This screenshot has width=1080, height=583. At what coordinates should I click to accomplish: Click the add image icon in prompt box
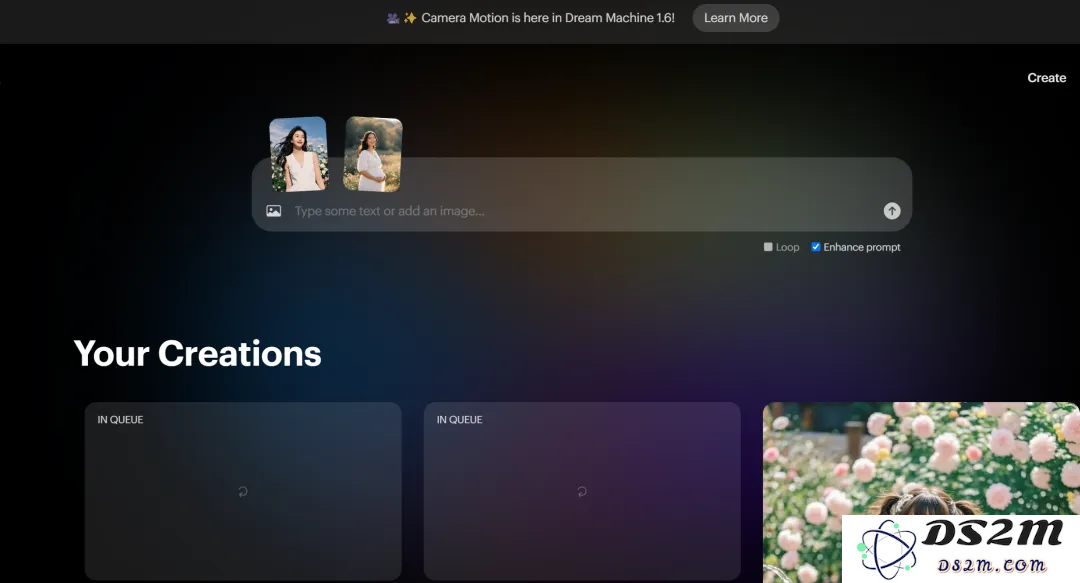[x=273, y=211]
